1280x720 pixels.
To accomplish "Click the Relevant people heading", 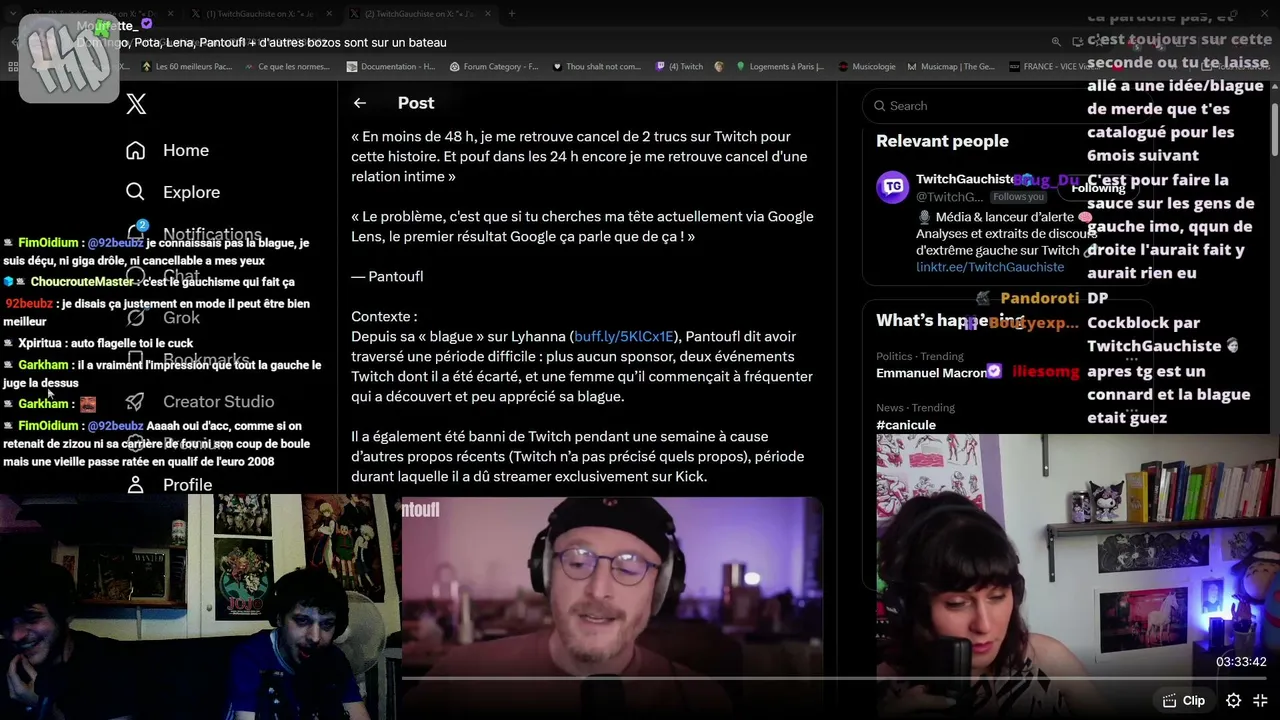I will tap(942, 141).
